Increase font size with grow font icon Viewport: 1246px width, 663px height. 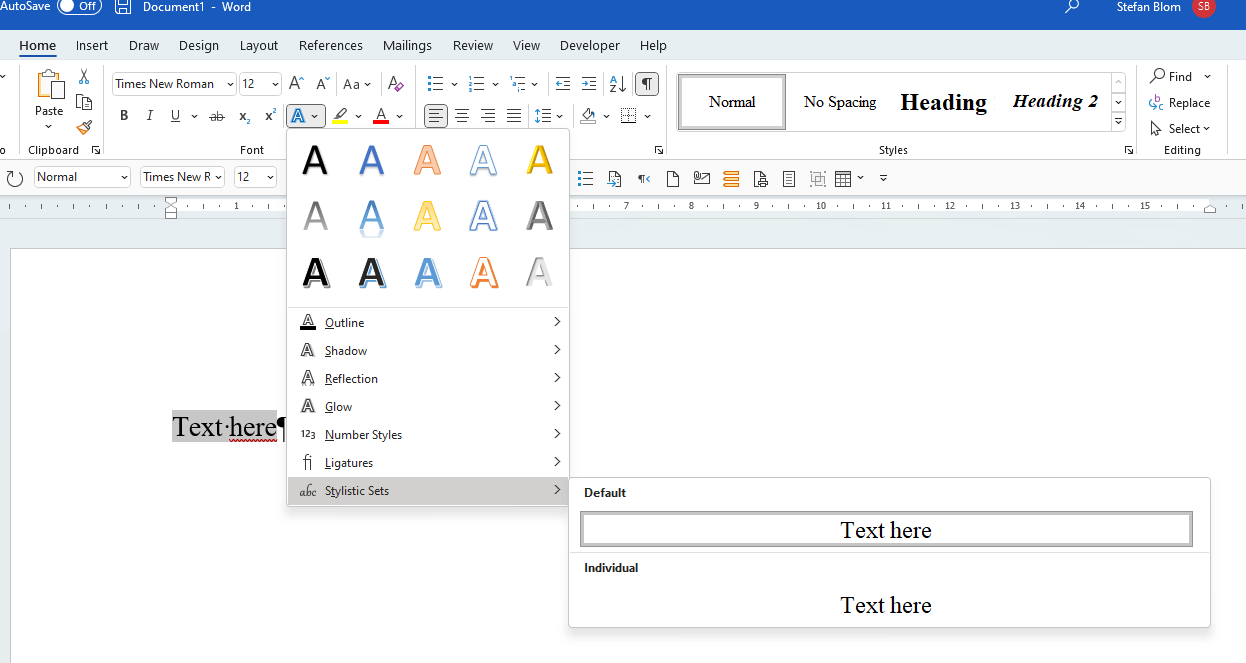click(x=296, y=84)
